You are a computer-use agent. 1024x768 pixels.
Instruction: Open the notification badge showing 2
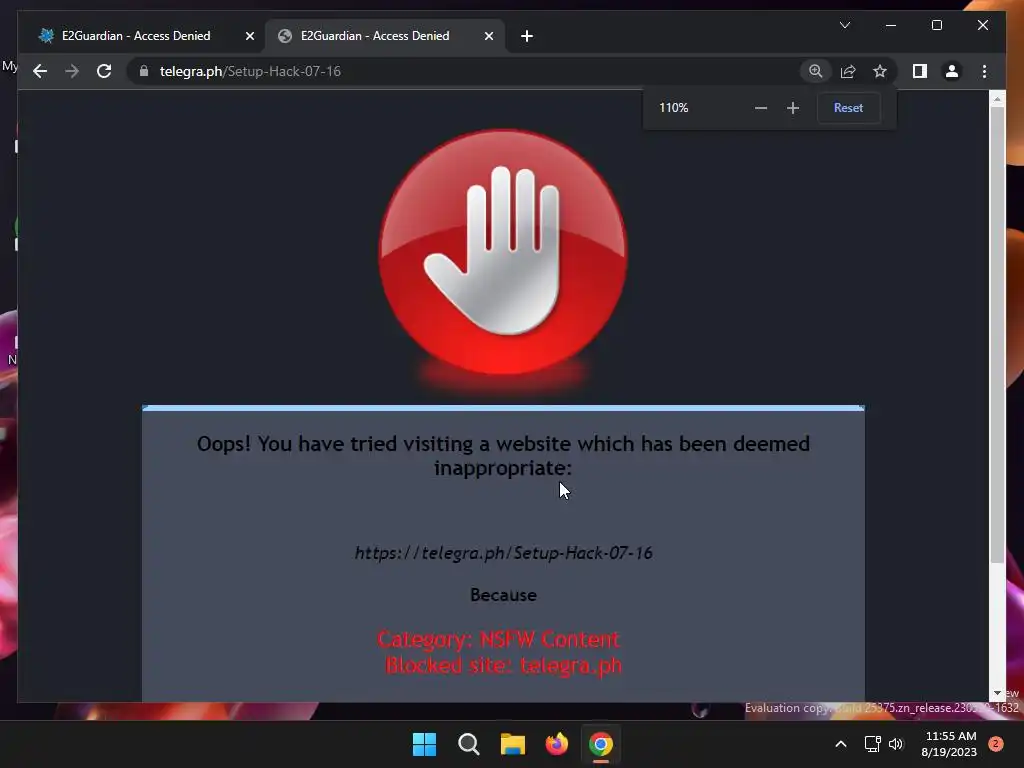click(995, 744)
